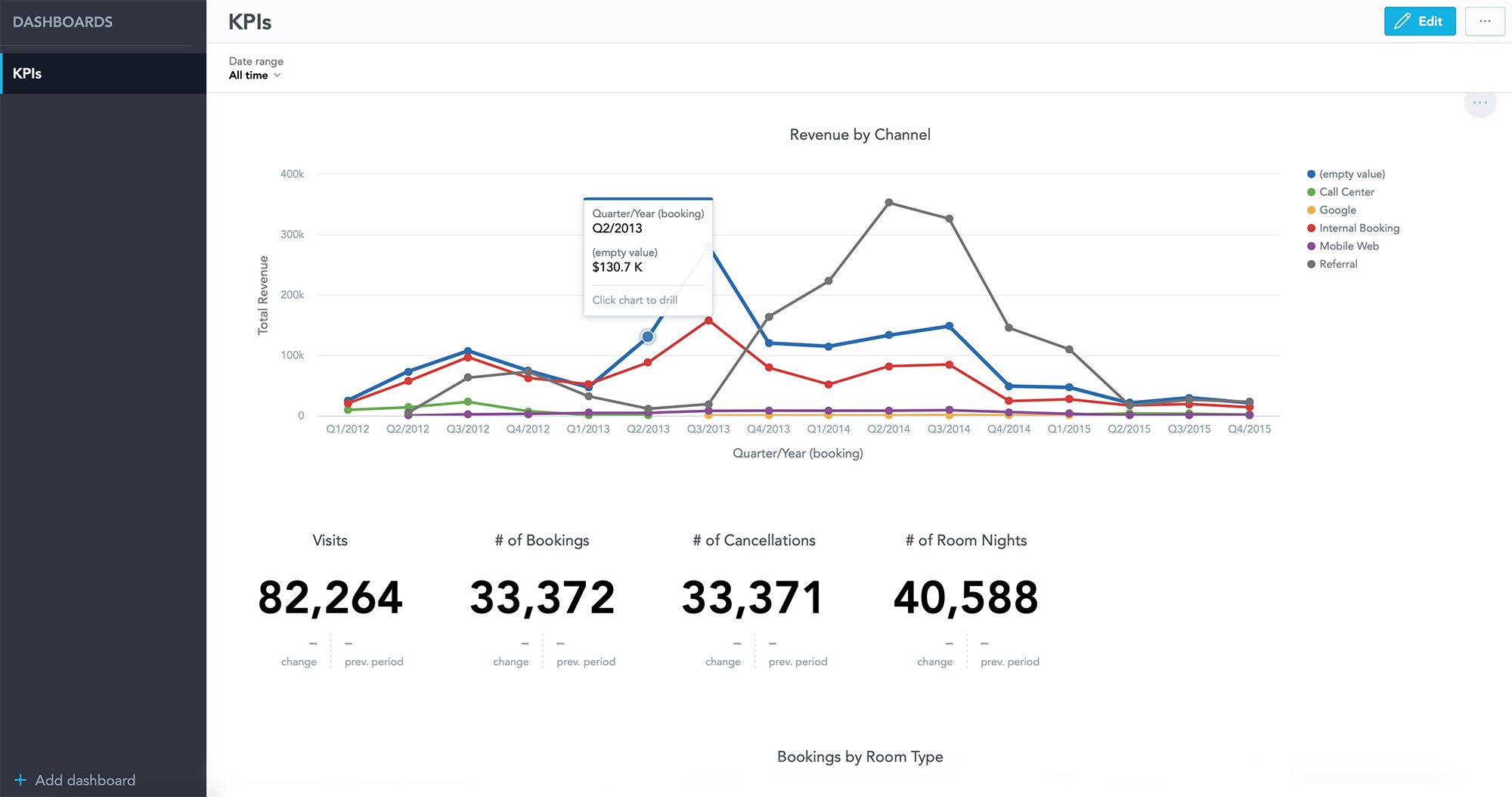This screenshot has width=1512, height=797.
Task: Click the highlighted Q2/2013 data point
Action: point(647,336)
